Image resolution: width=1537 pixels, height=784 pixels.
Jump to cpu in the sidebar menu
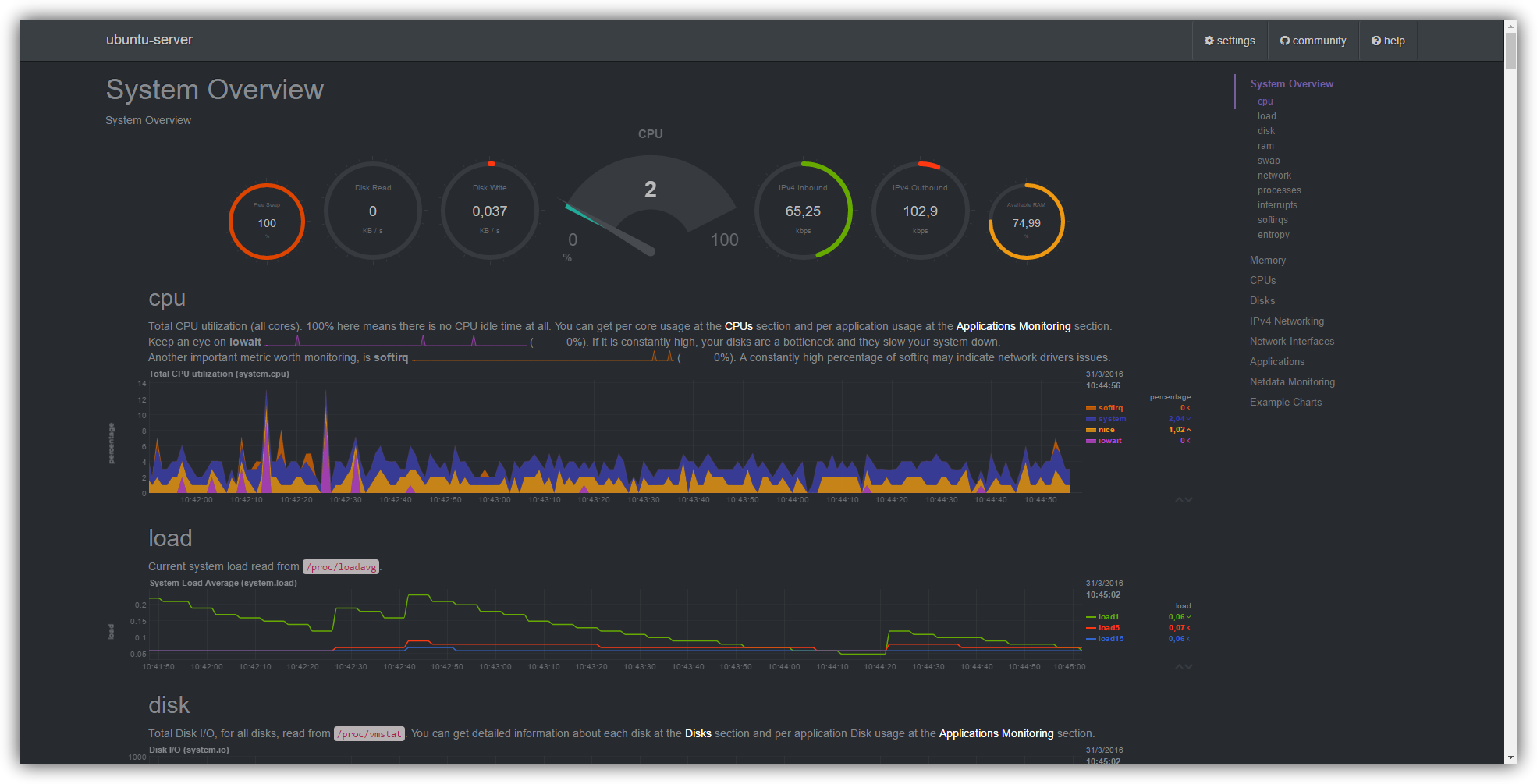click(1265, 101)
